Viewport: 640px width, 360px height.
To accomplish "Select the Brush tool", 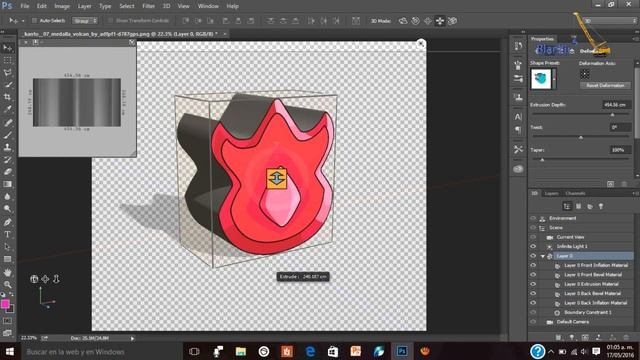I will click(x=7, y=135).
